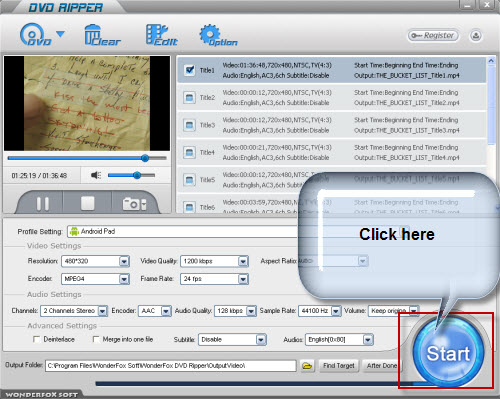The height and width of the screenshot is (399, 500).
Task: Mute audio with the speaker icon
Action: coord(96,175)
